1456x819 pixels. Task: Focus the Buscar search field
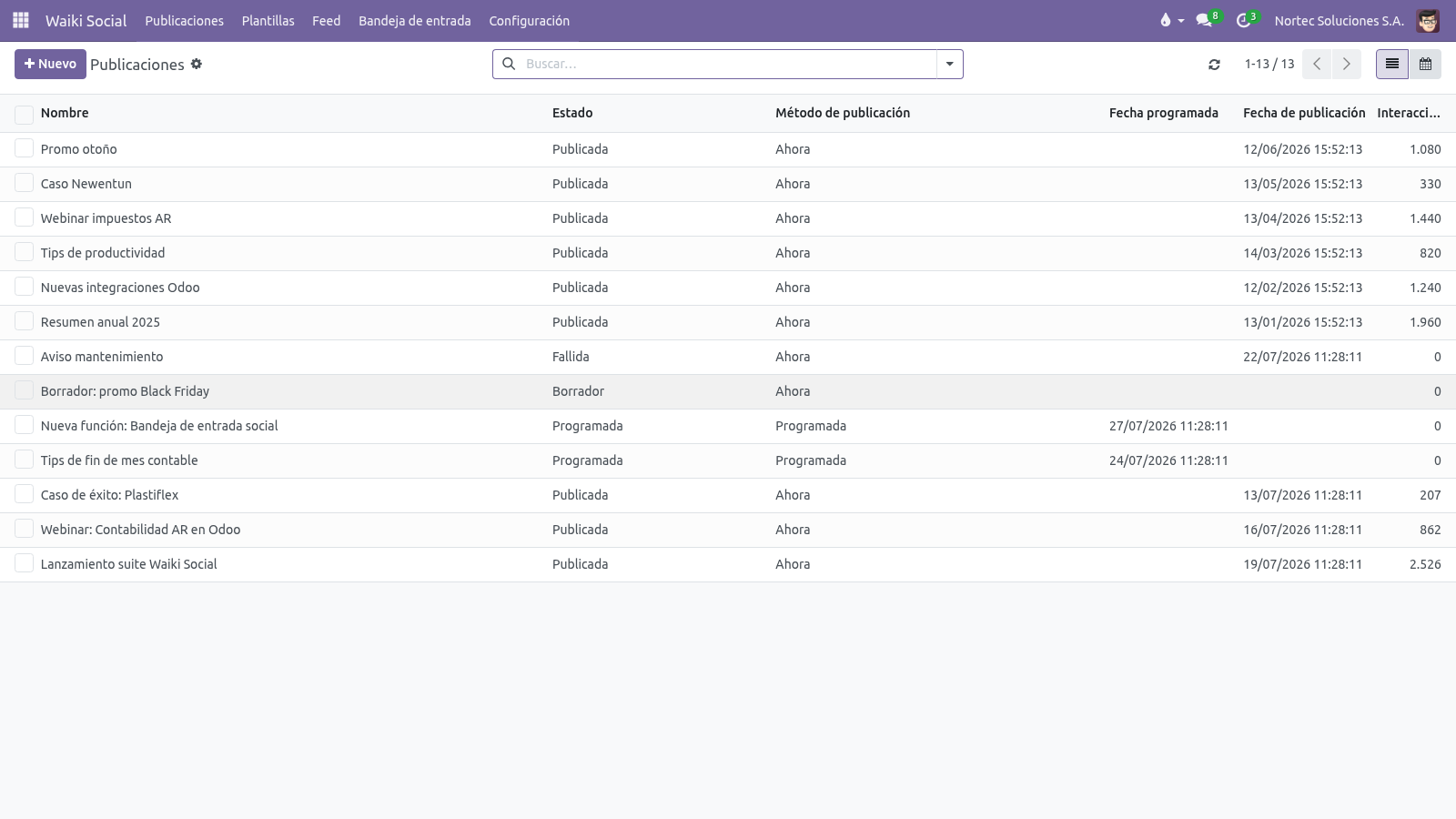[x=728, y=64]
